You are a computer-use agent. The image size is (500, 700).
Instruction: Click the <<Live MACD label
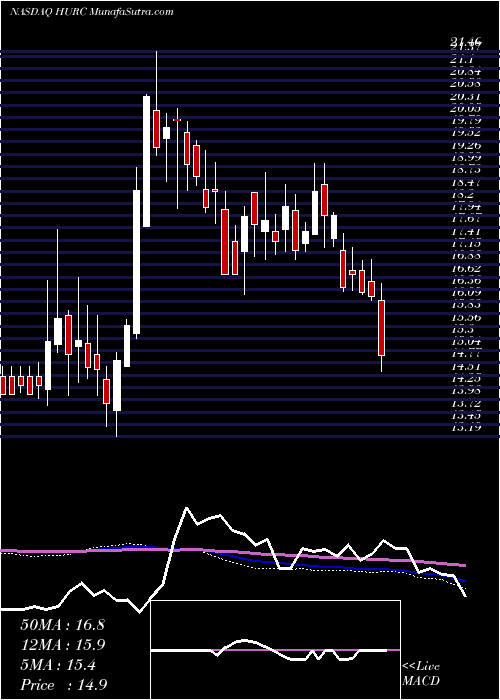(x=421, y=674)
